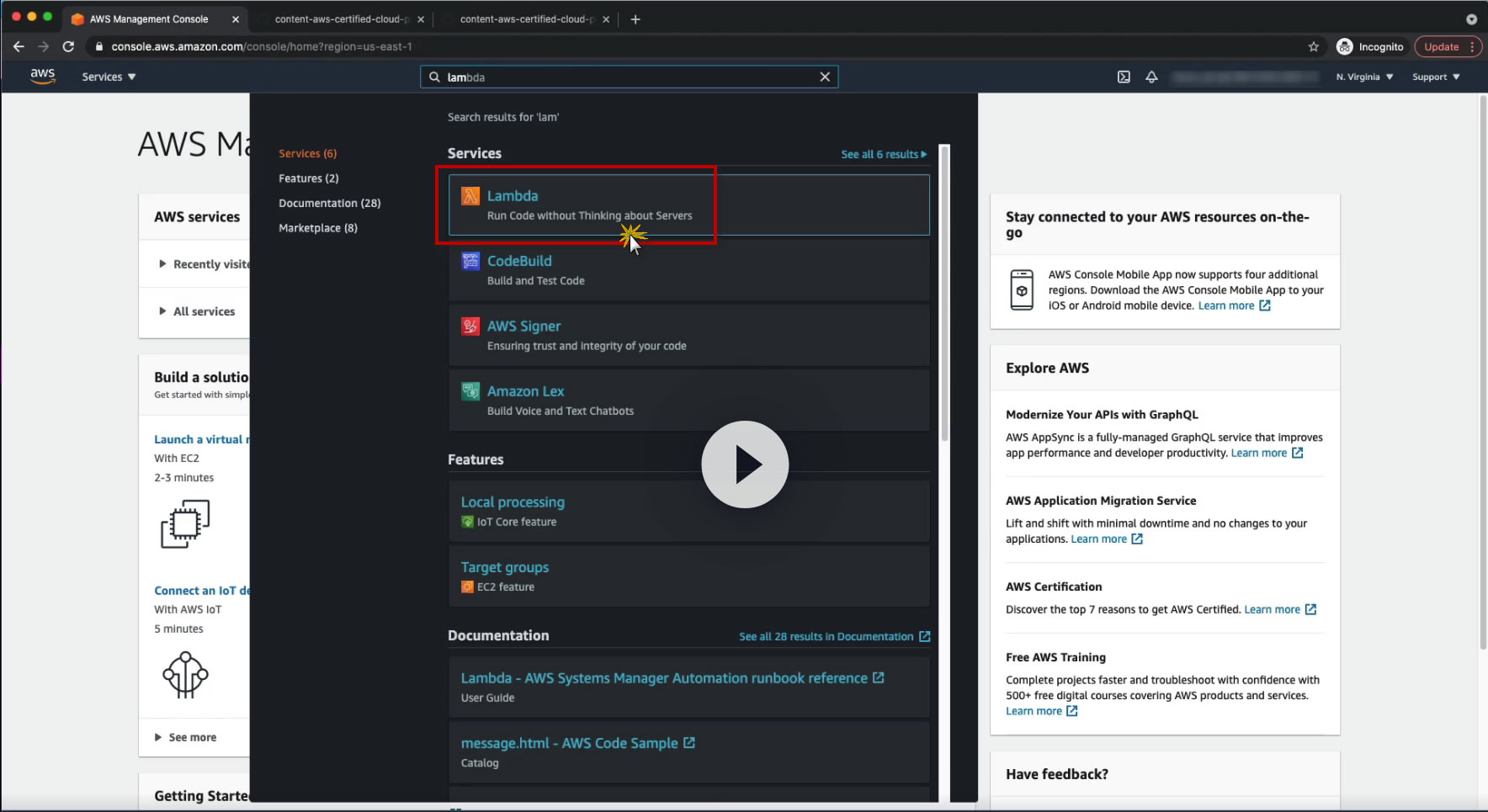The width and height of the screenshot is (1488, 812).
Task: Open the Lambda service result
Action: (x=689, y=204)
